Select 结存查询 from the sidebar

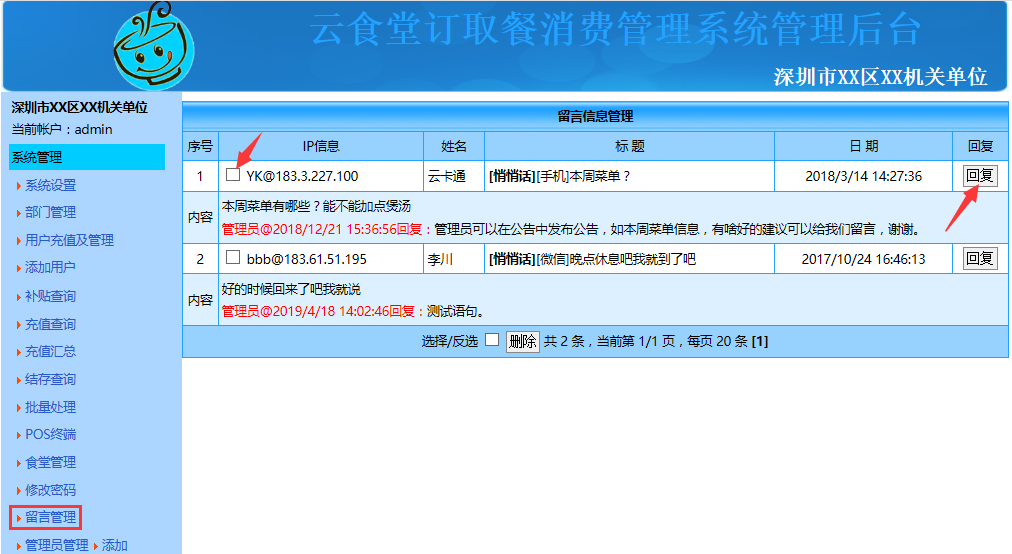(50, 379)
